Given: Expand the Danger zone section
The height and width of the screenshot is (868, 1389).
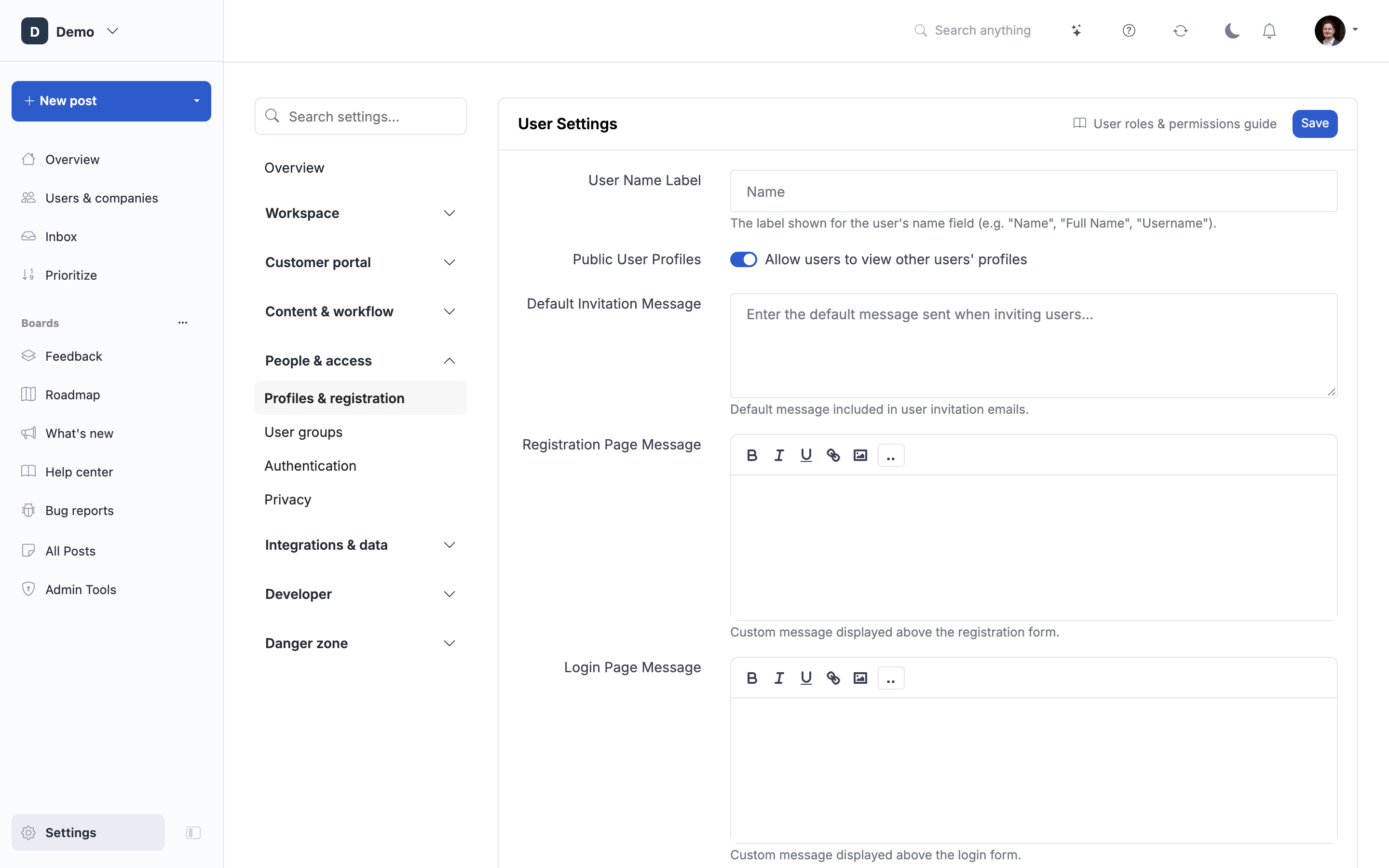Looking at the screenshot, I should click(x=360, y=643).
